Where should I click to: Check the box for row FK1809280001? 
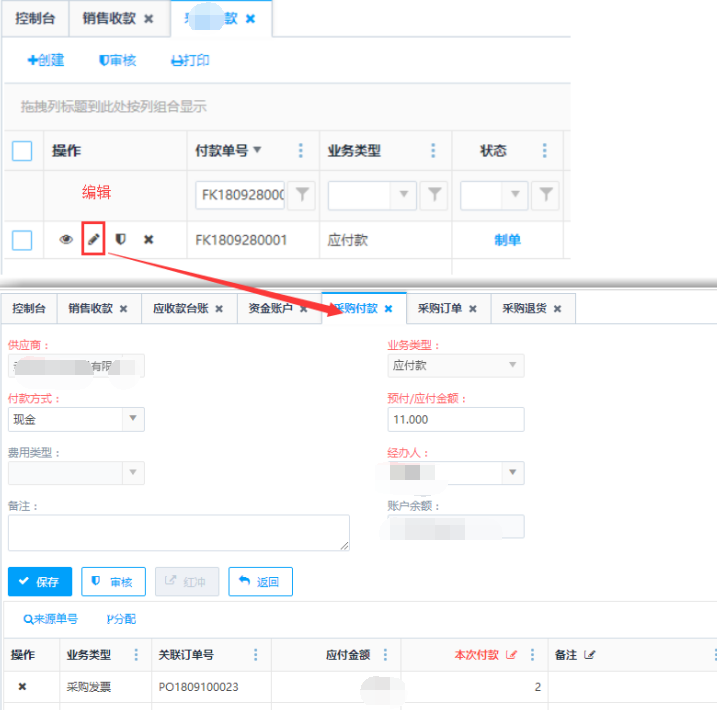tap(22, 240)
